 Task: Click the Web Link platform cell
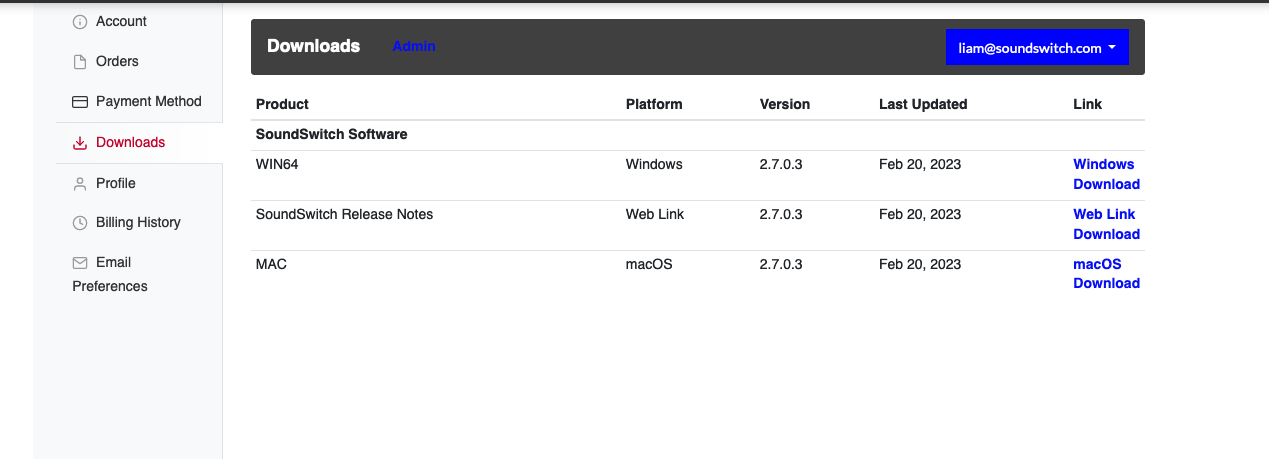654,214
